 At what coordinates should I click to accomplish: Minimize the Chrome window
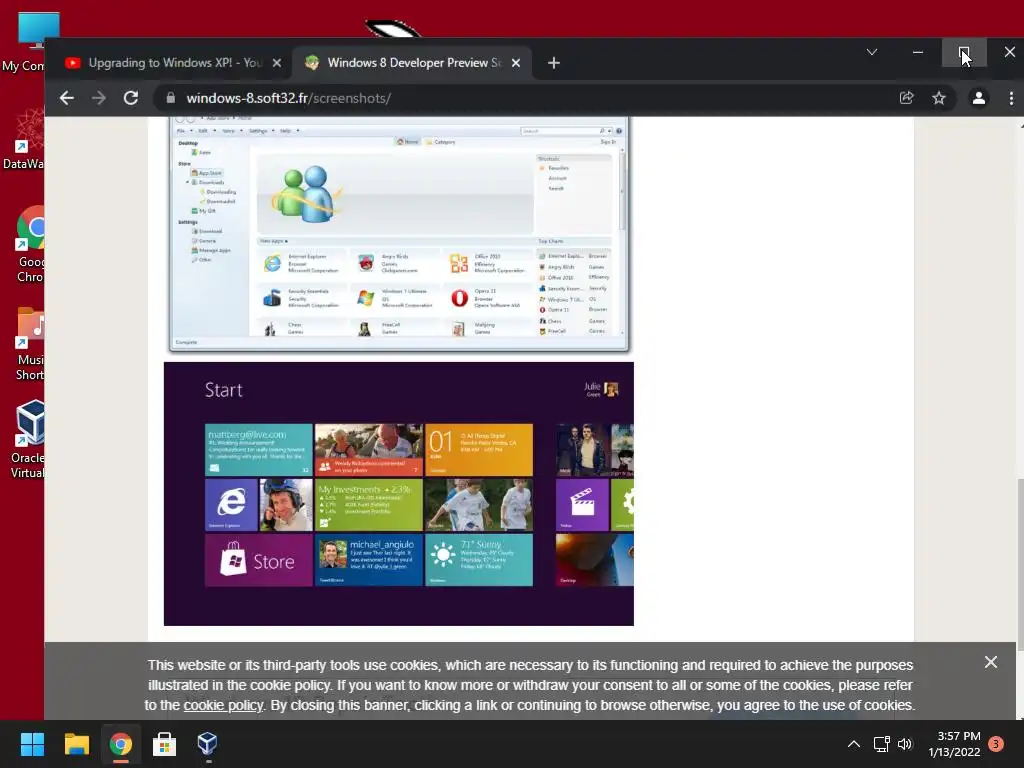pos(918,52)
